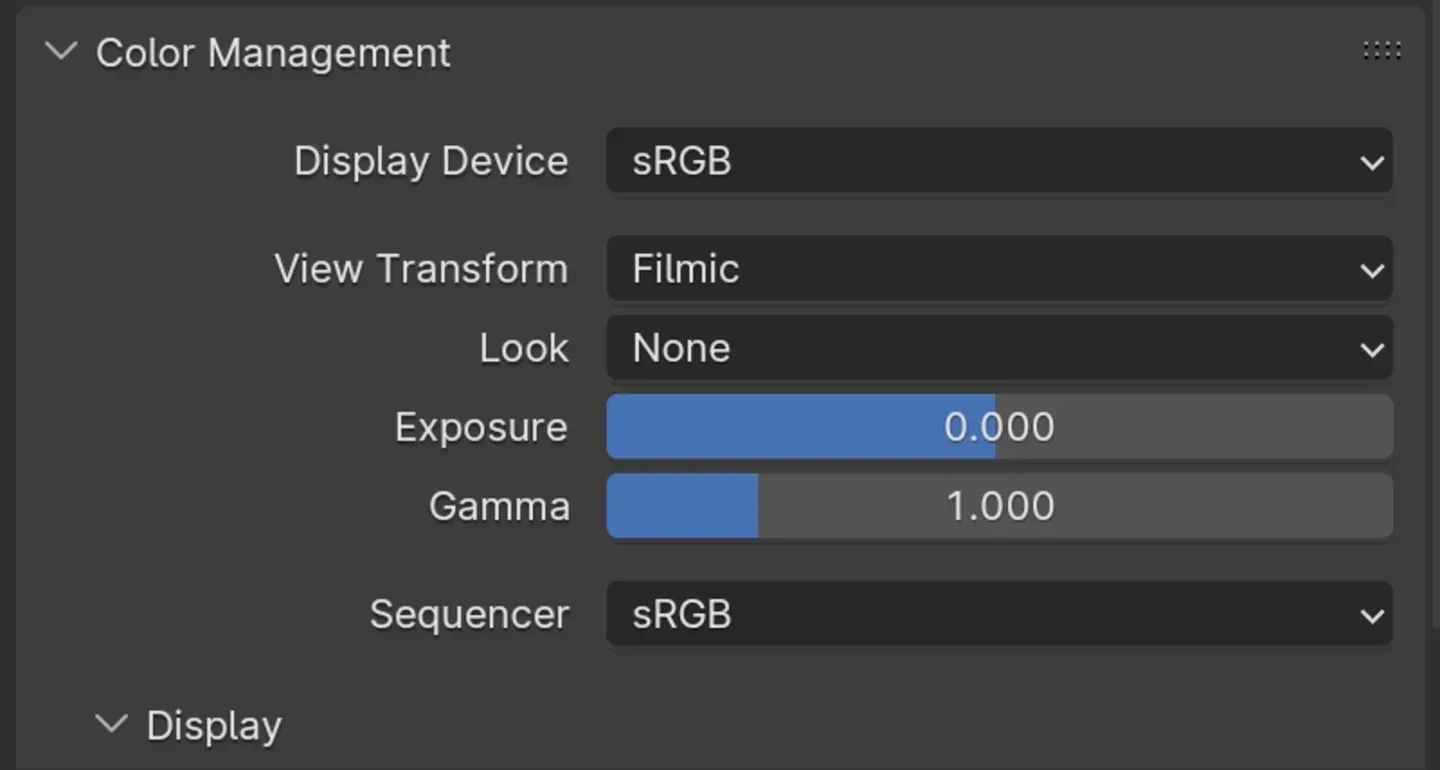Click the Display Device dropdown arrow

coord(1372,162)
